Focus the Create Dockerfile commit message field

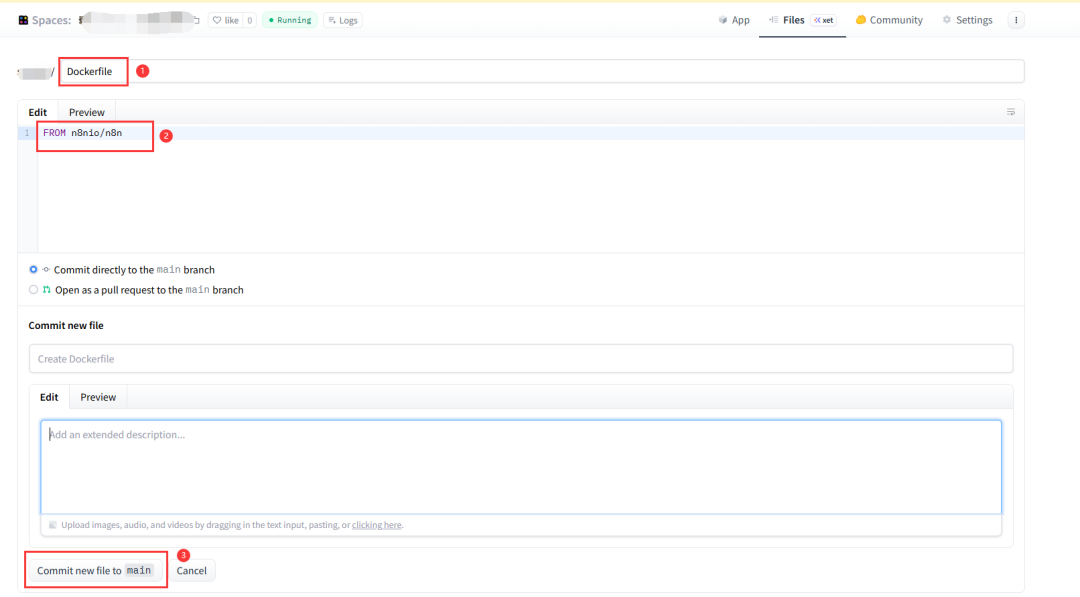[520, 359]
